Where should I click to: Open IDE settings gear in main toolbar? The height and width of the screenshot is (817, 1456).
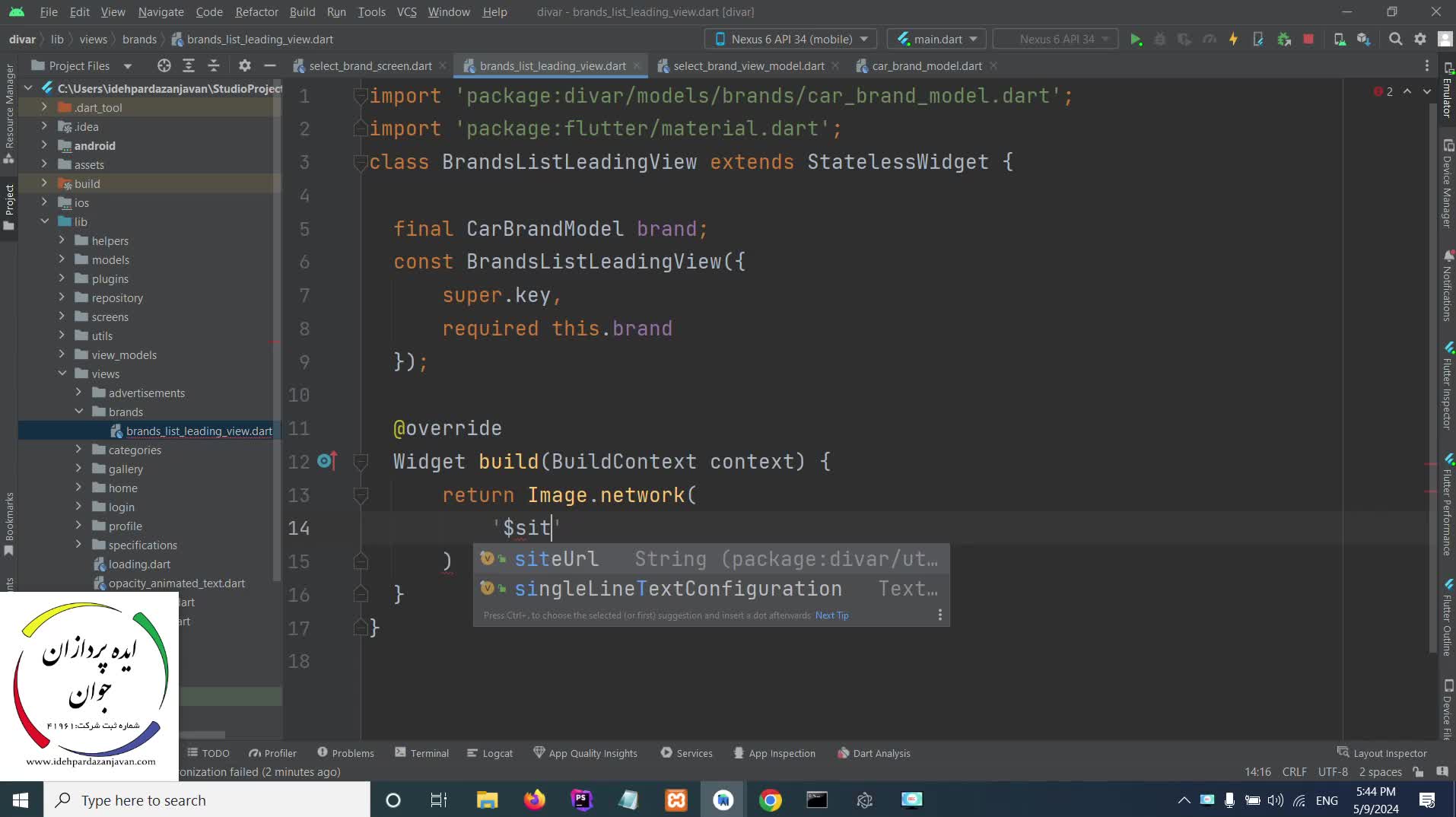(1420, 40)
